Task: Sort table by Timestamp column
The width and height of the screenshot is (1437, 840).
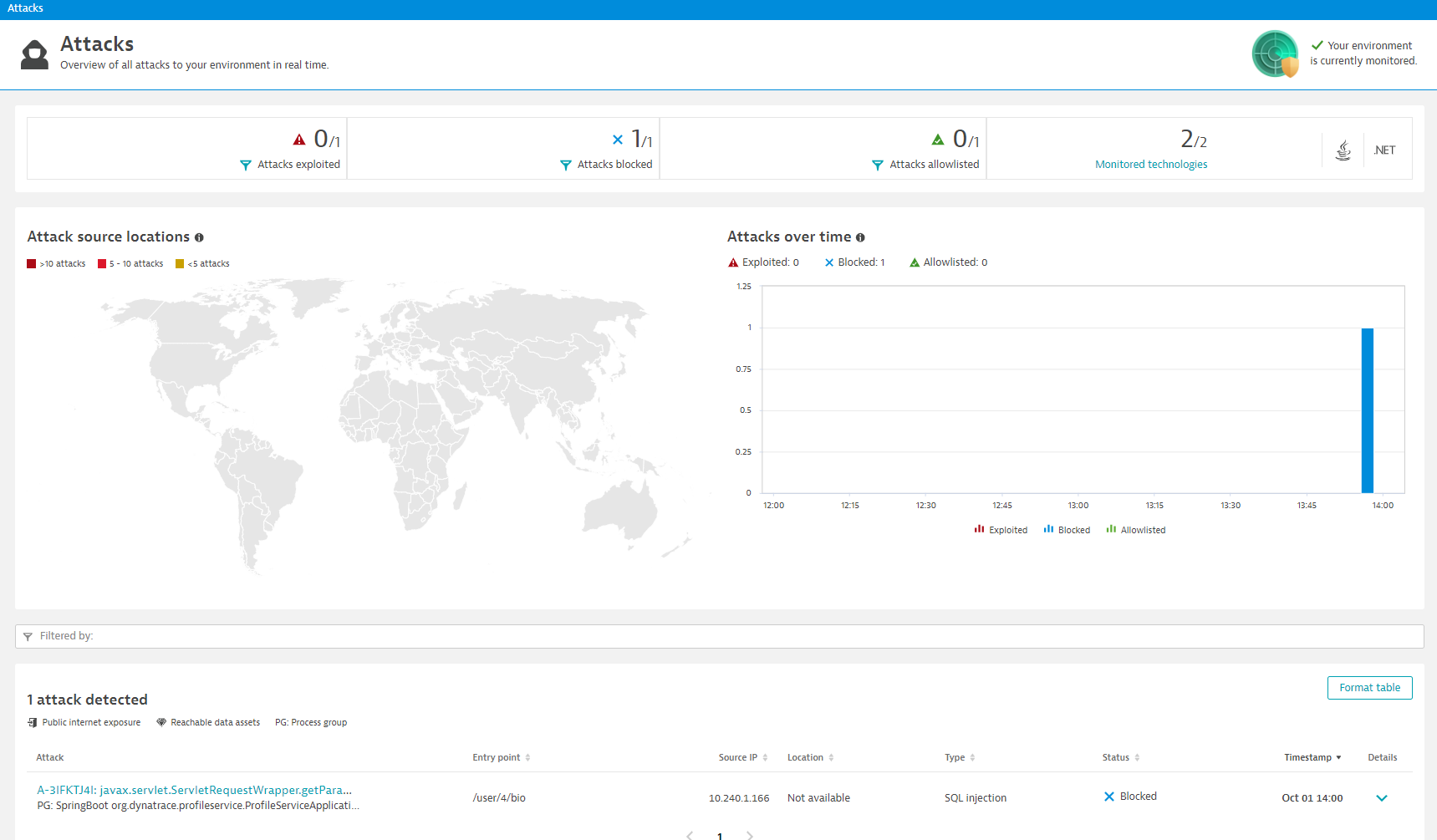Action: [x=1312, y=757]
